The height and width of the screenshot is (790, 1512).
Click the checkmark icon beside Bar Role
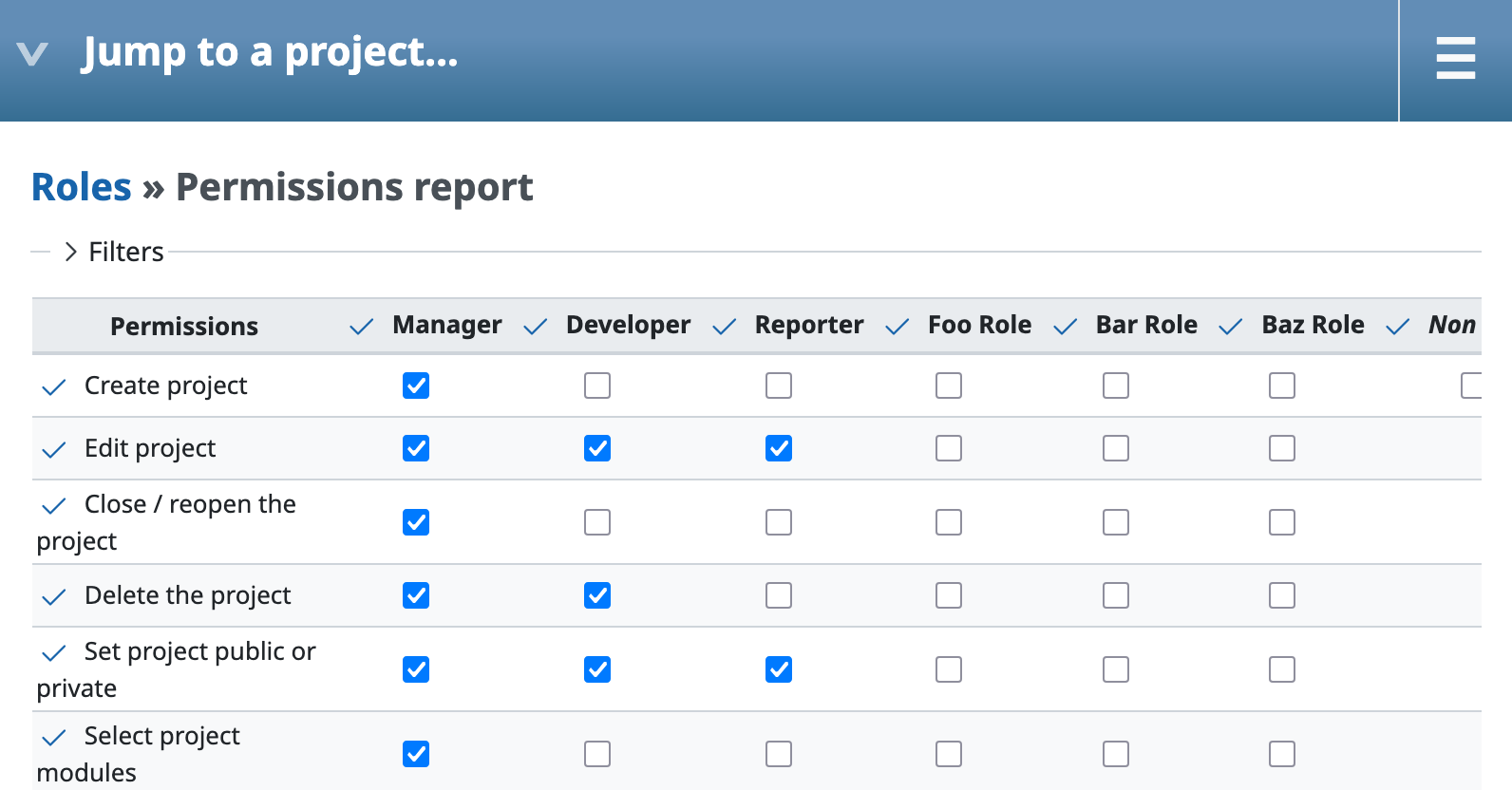[x=1066, y=328]
